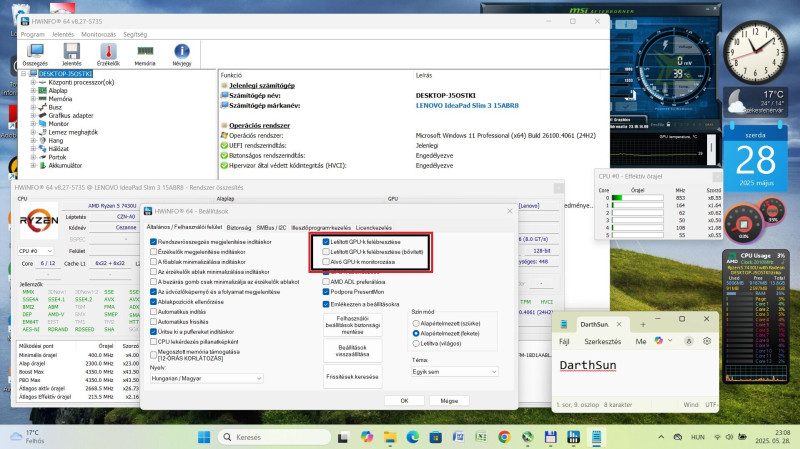Open Excel from the taskbar
The height and width of the screenshot is (449, 800).
click(x=481, y=437)
